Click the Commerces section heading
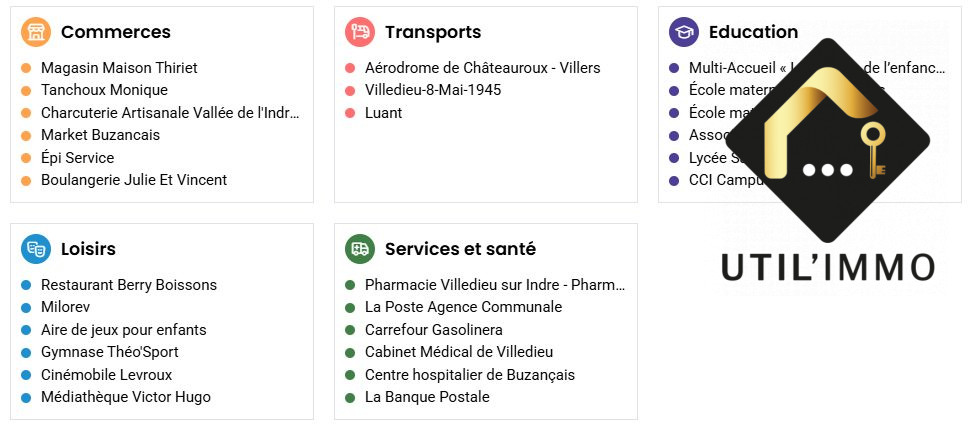This screenshot has height=427, width=969. 116,32
